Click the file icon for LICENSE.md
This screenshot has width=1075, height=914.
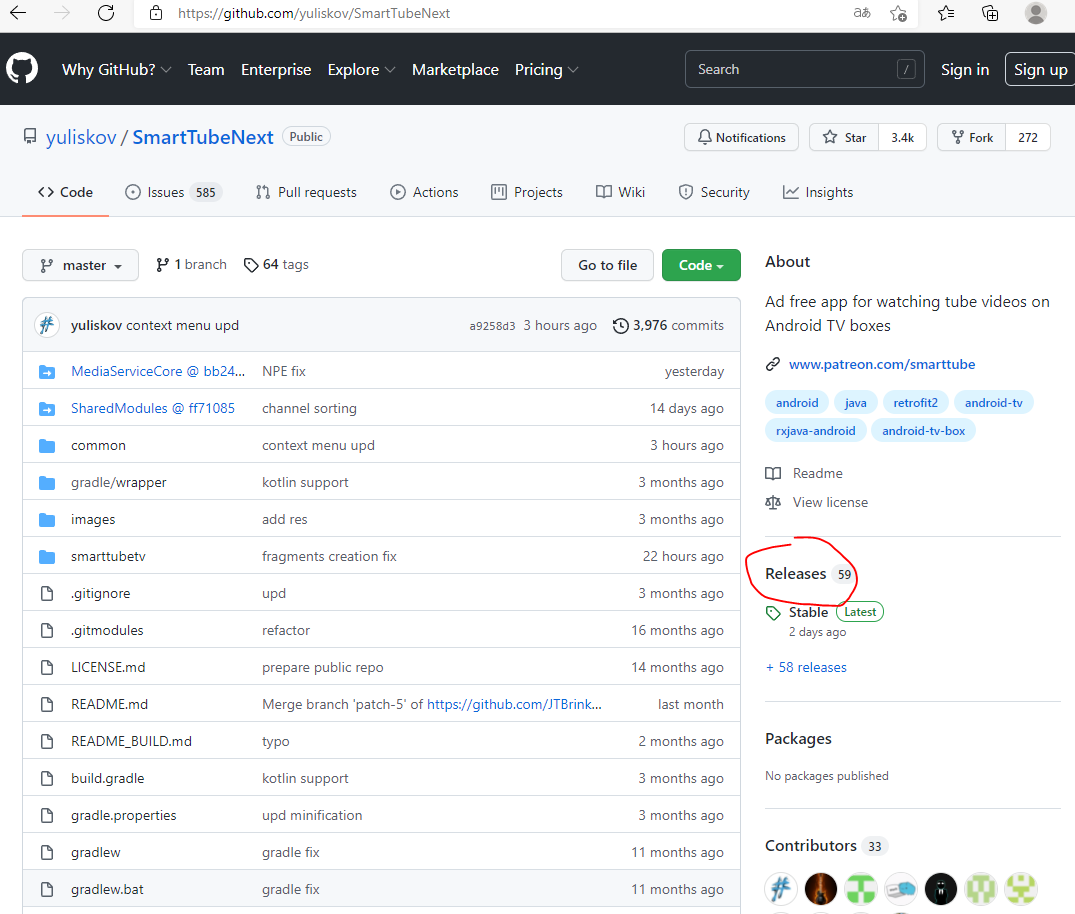tap(47, 667)
